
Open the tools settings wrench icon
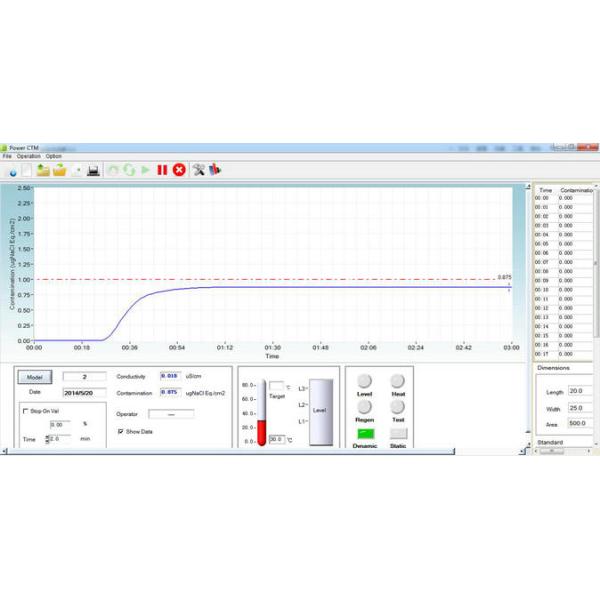(x=198, y=170)
